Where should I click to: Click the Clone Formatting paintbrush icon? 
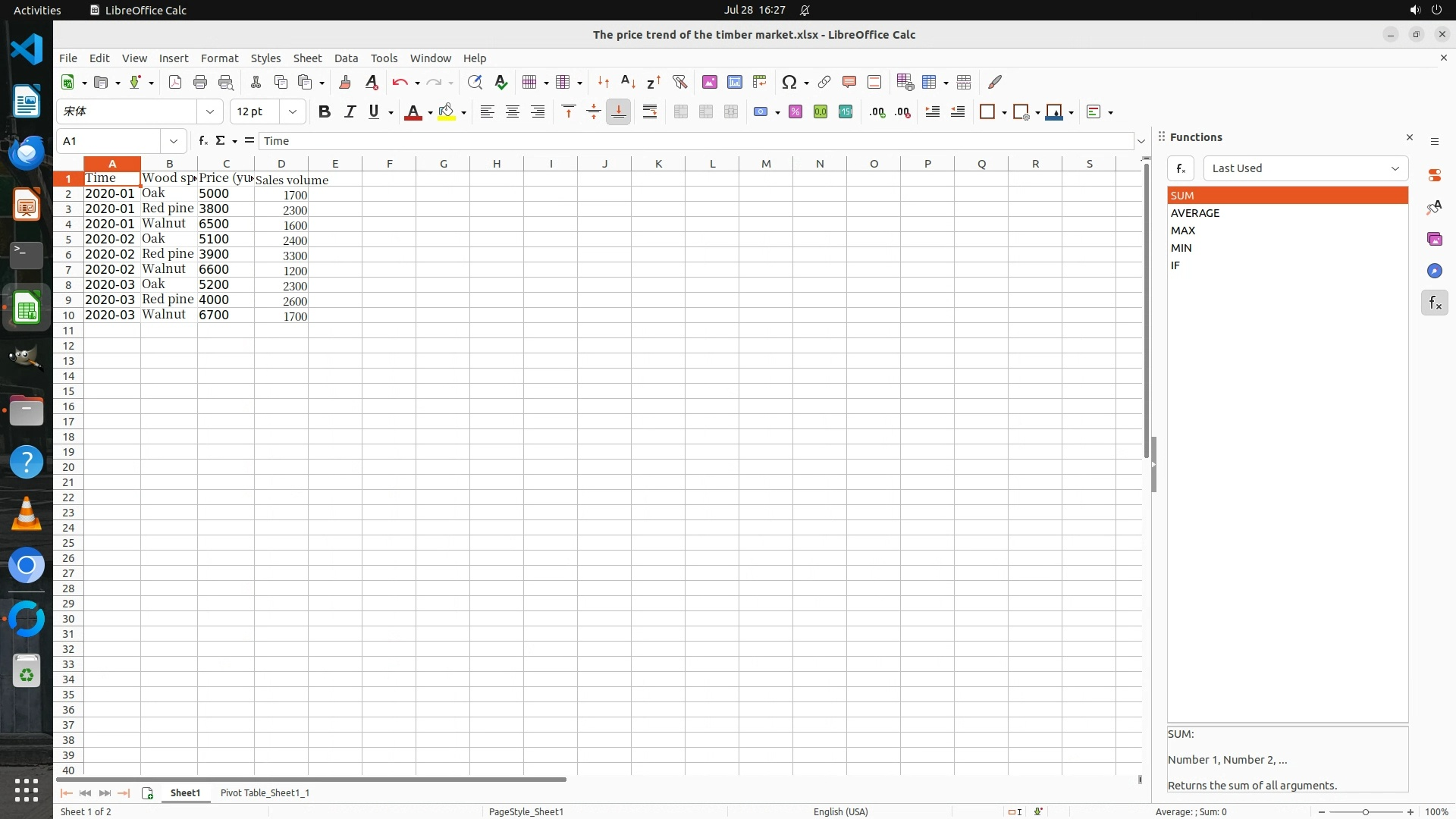(x=345, y=82)
